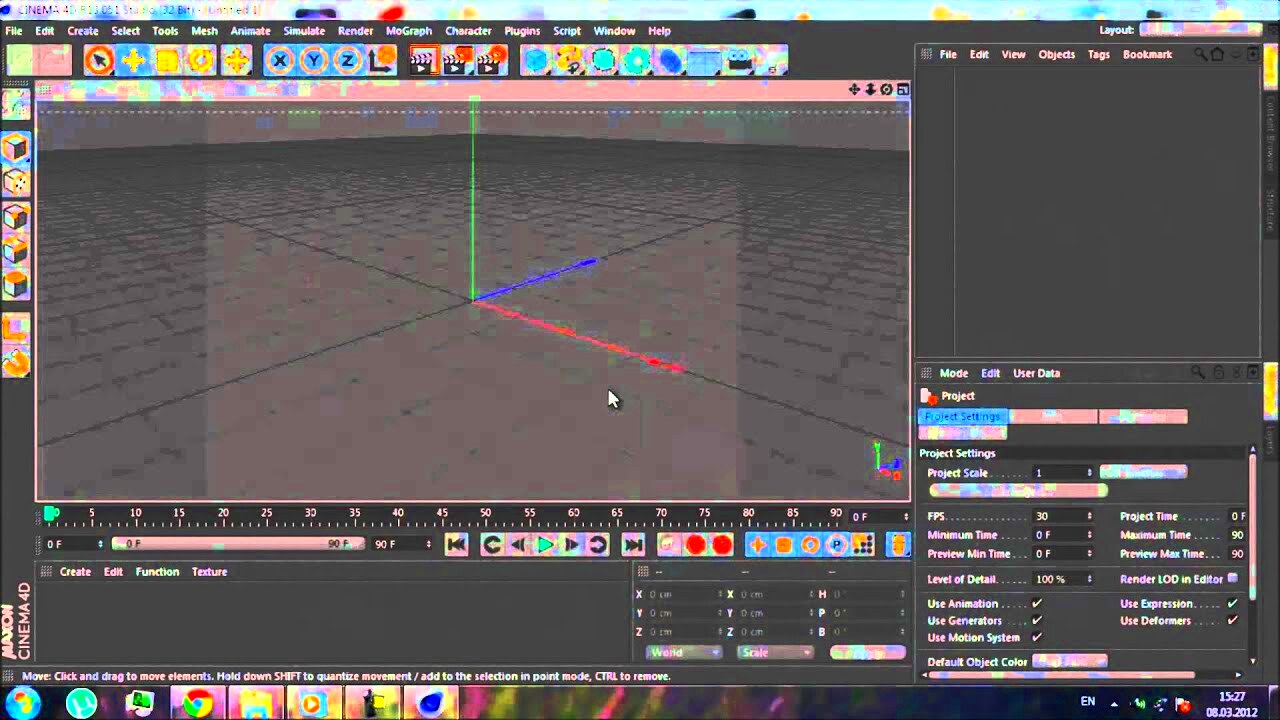Click the Apply coordinates button
1280x720 pixels.
click(867, 652)
